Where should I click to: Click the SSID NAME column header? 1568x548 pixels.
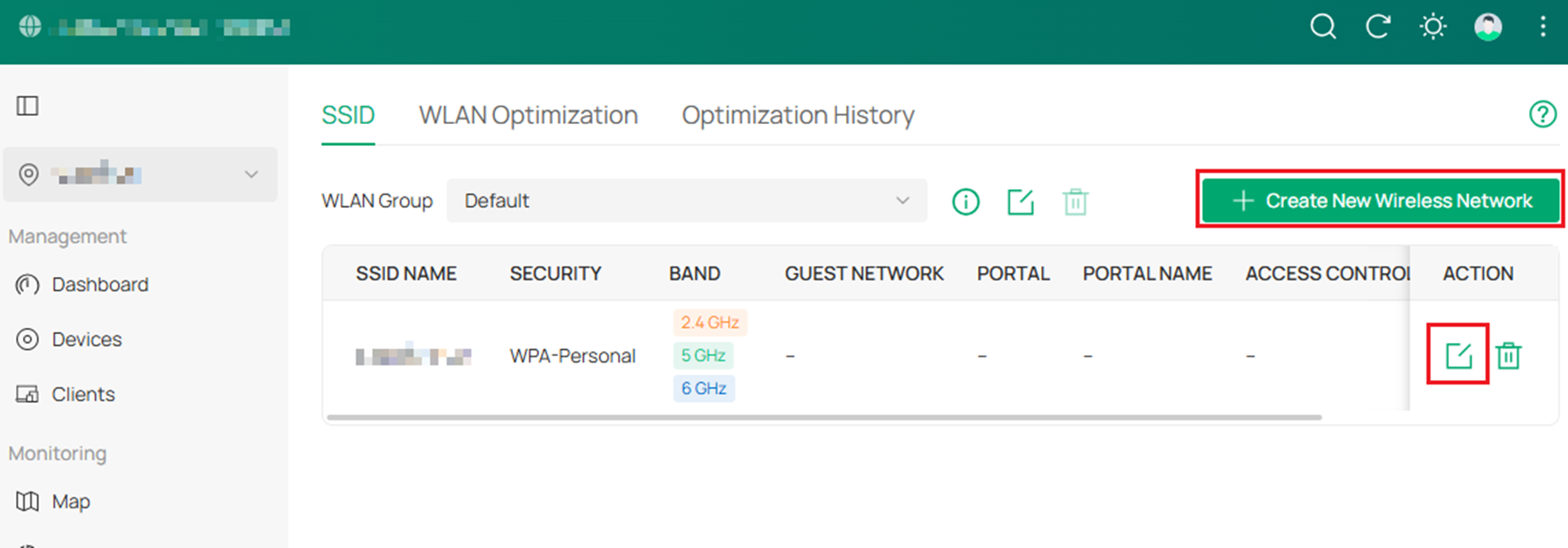(406, 274)
